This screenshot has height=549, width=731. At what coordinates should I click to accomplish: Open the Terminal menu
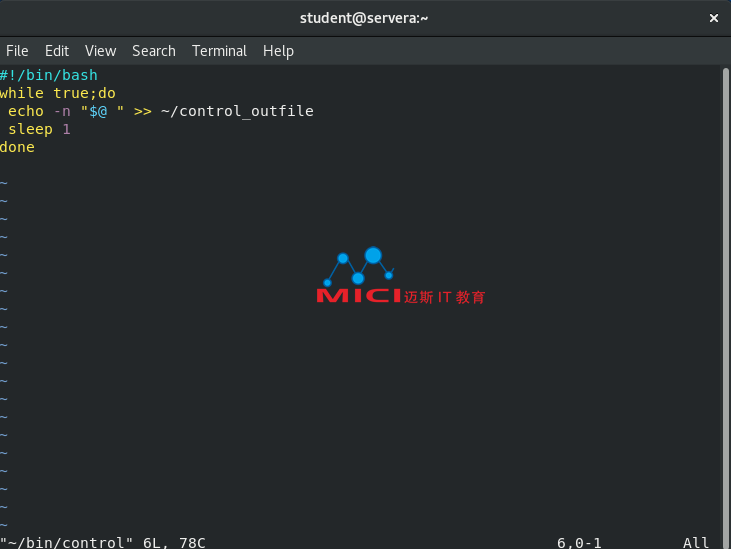[219, 51]
